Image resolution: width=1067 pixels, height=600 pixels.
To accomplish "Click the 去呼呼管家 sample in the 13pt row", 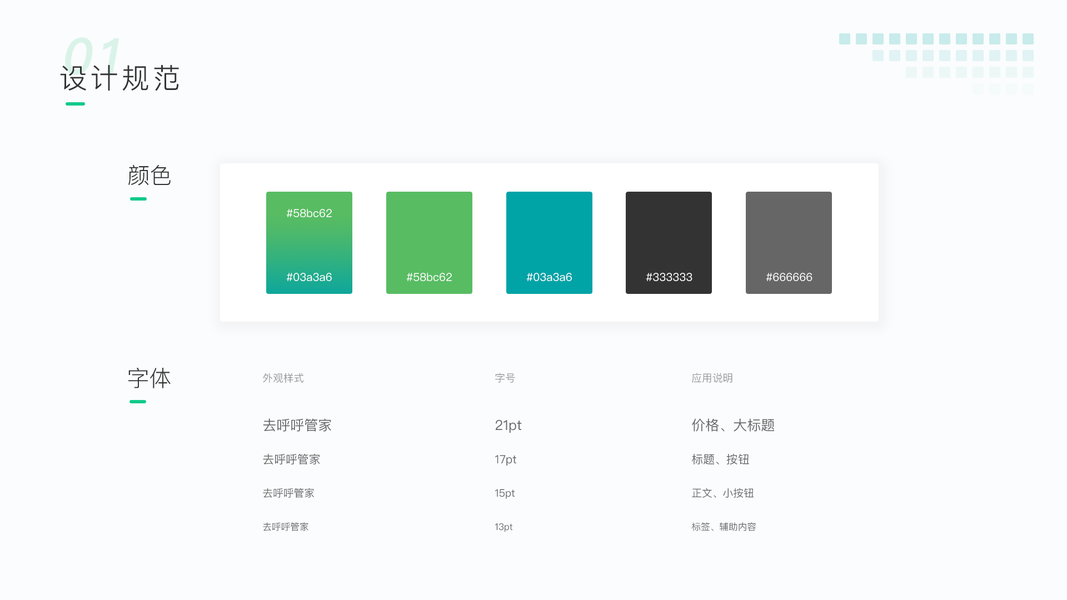I will (286, 527).
